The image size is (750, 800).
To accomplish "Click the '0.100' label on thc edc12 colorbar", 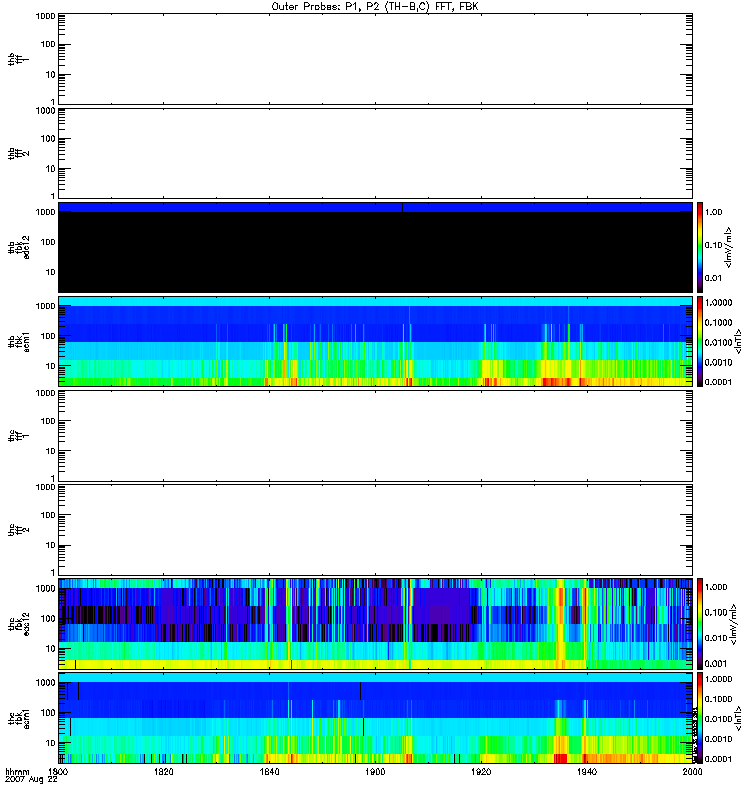I will pyautogui.click(x=716, y=613).
